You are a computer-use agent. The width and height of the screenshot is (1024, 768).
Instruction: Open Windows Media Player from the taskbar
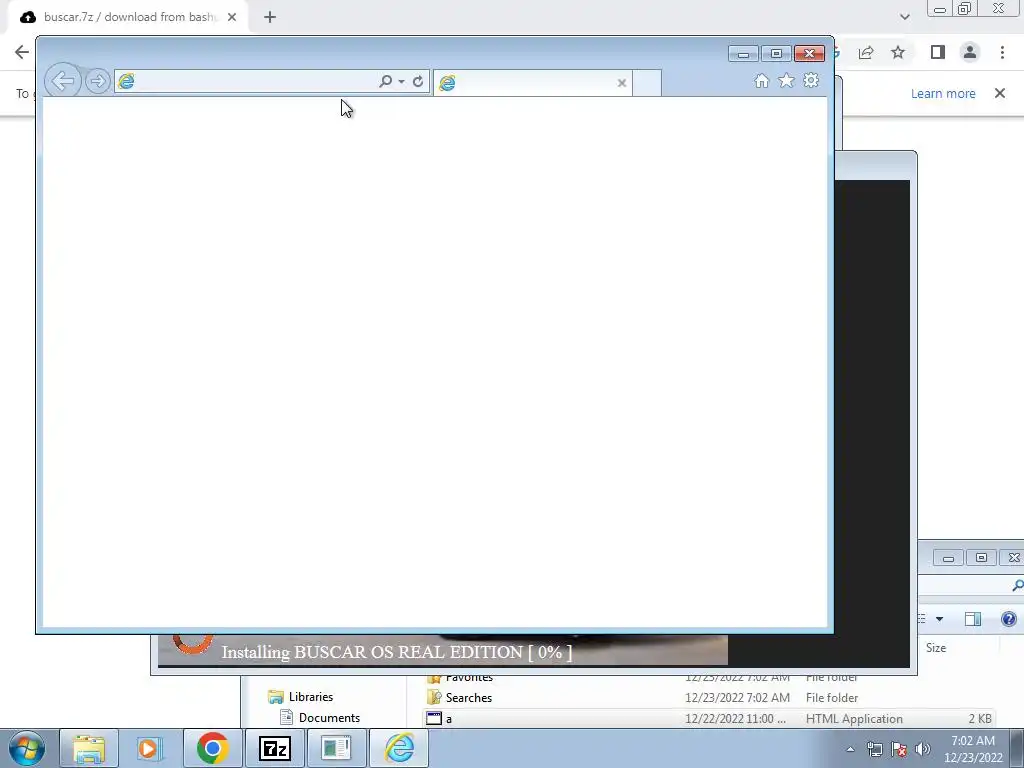(x=149, y=748)
